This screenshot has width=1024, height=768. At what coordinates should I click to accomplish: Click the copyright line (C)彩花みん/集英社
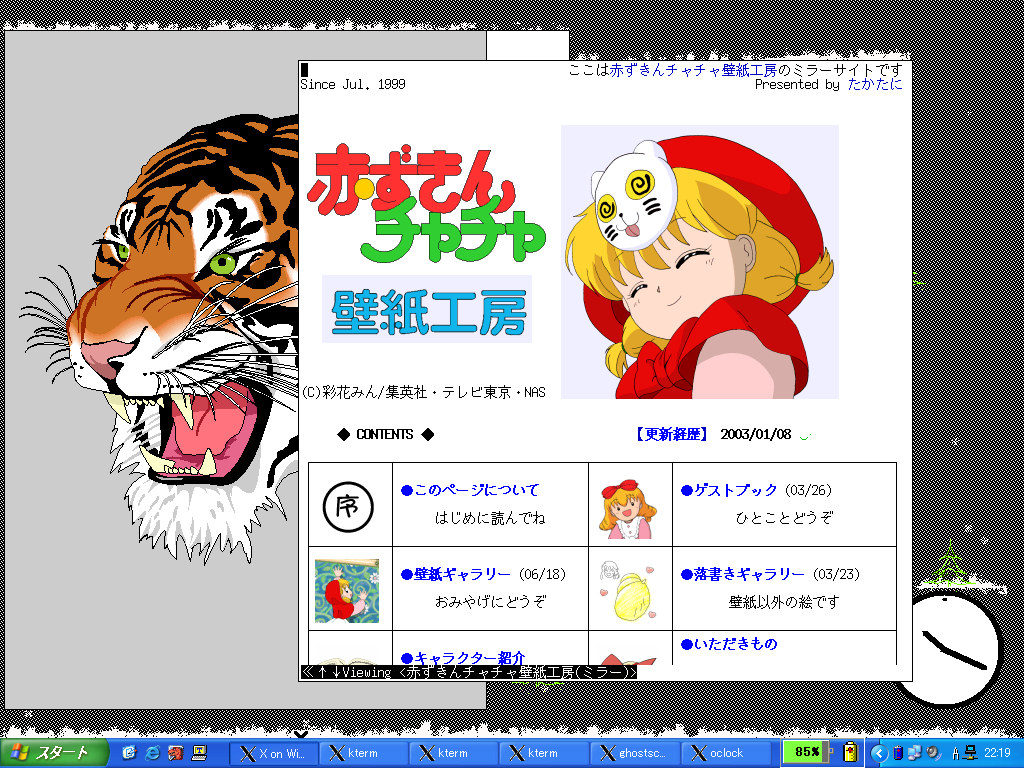pyautogui.click(x=423, y=392)
